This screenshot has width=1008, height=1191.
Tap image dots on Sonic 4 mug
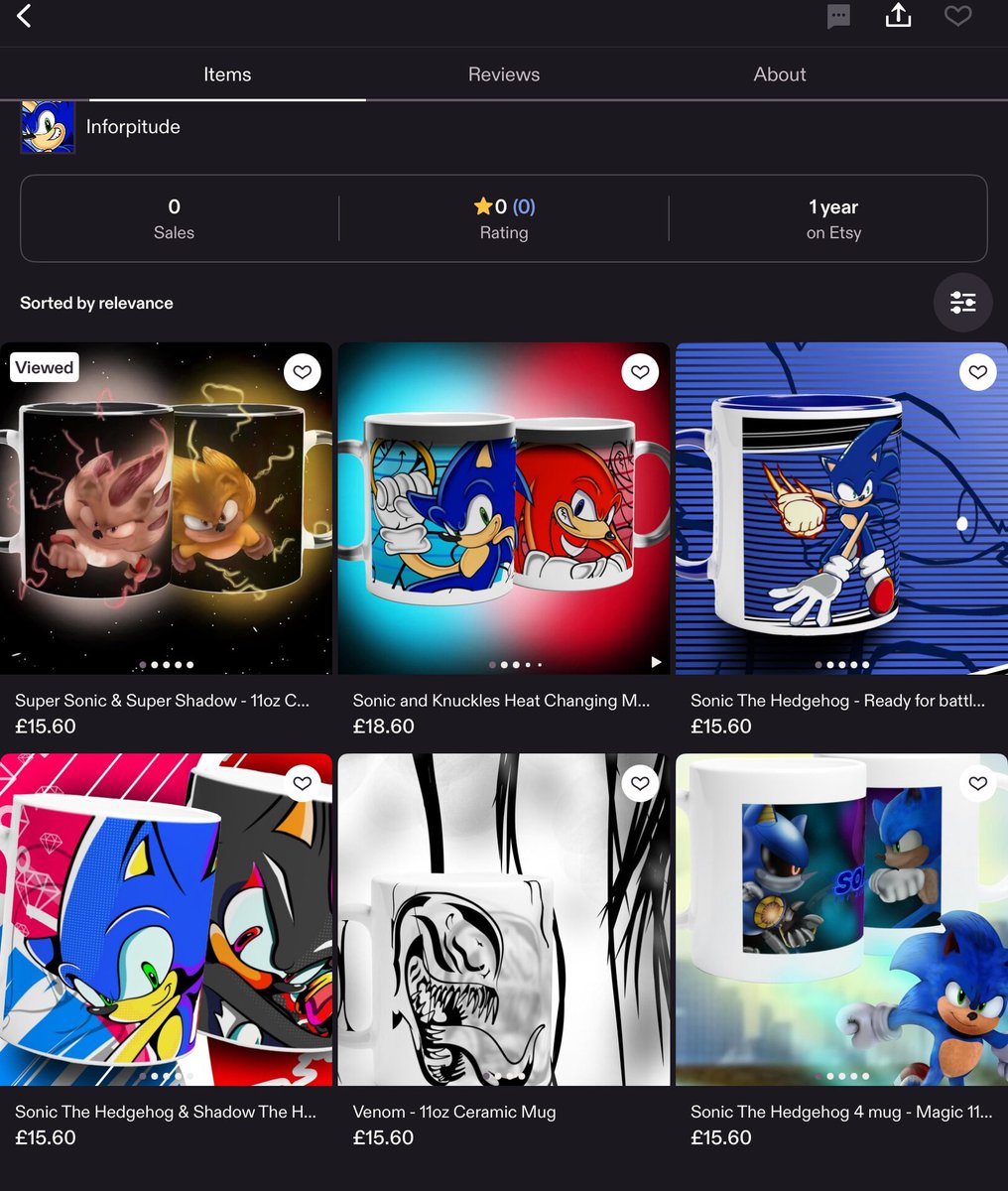(842, 1076)
